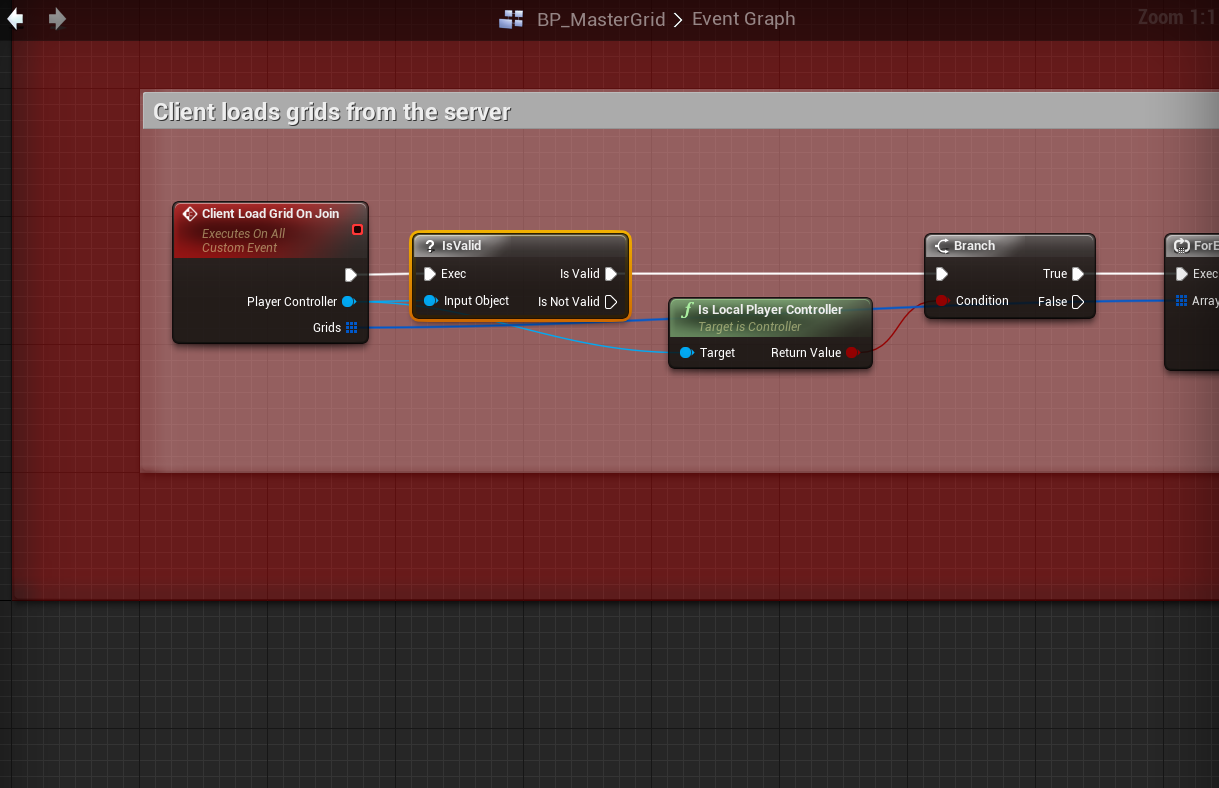Image resolution: width=1219 pixels, height=788 pixels.
Task: Click the Return Value boolean pin
Action: point(852,353)
